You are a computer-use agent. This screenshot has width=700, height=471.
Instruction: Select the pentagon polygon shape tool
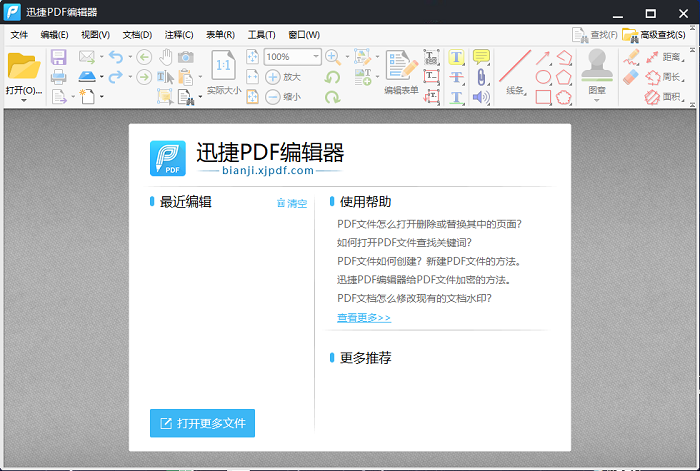point(564,77)
